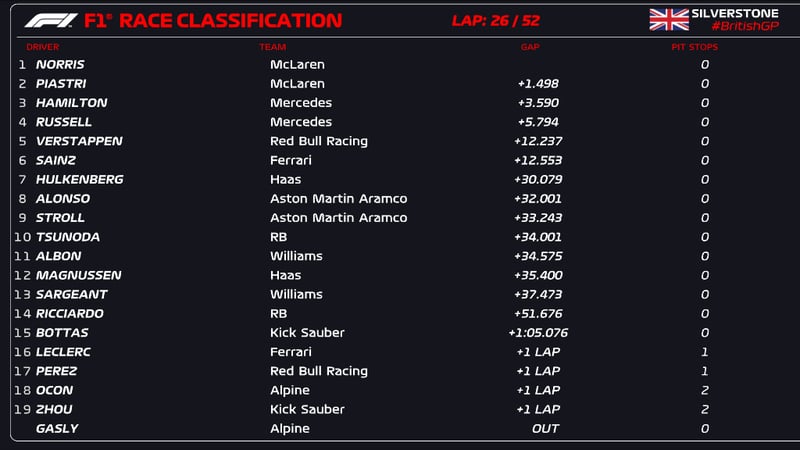Click the Aston Martin Aramco team for Alonso

pyautogui.click(x=338, y=199)
